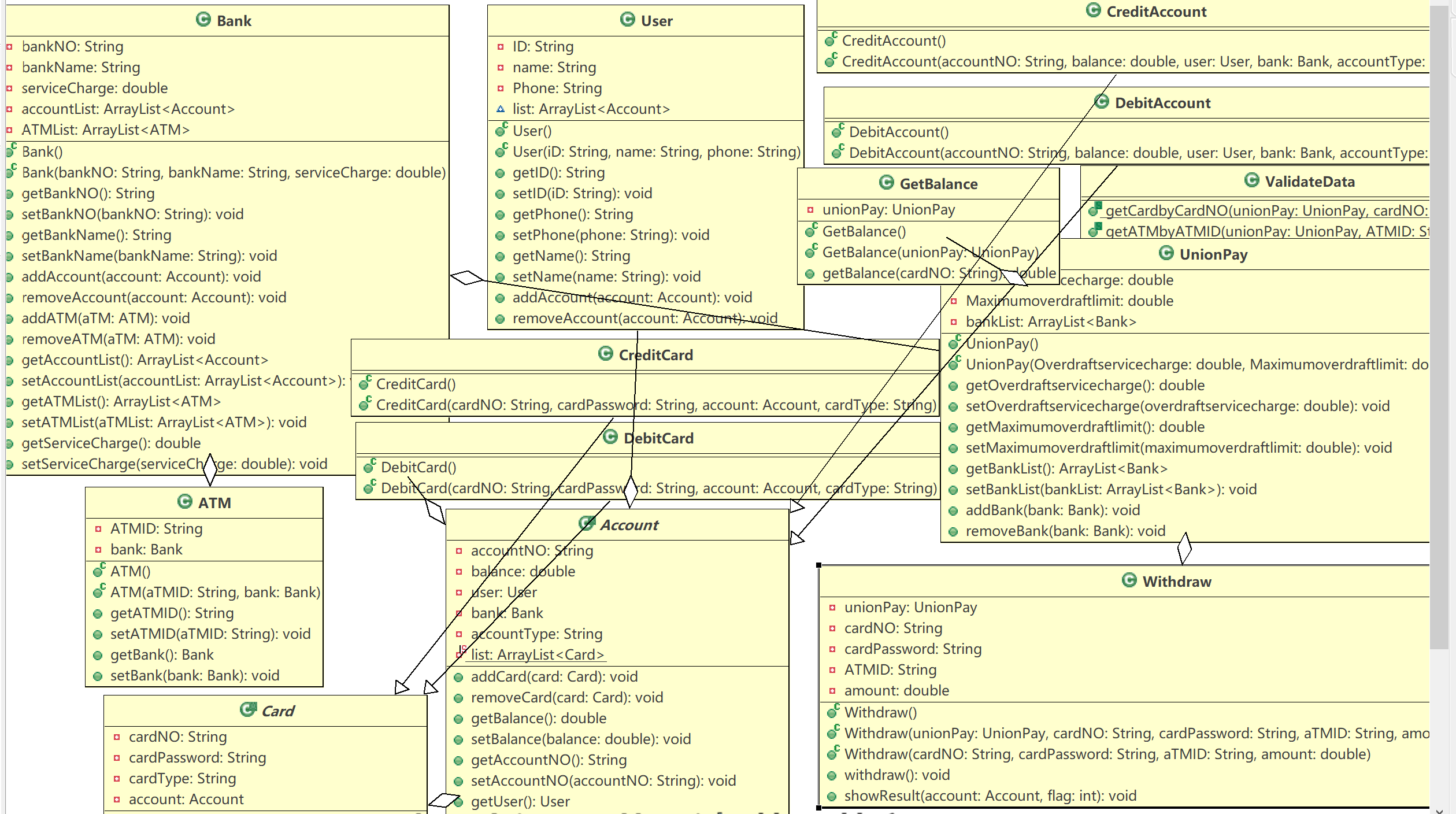Select the CreditAccount class title
This screenshot has height=814, width=1456.
click(1156, 12)
